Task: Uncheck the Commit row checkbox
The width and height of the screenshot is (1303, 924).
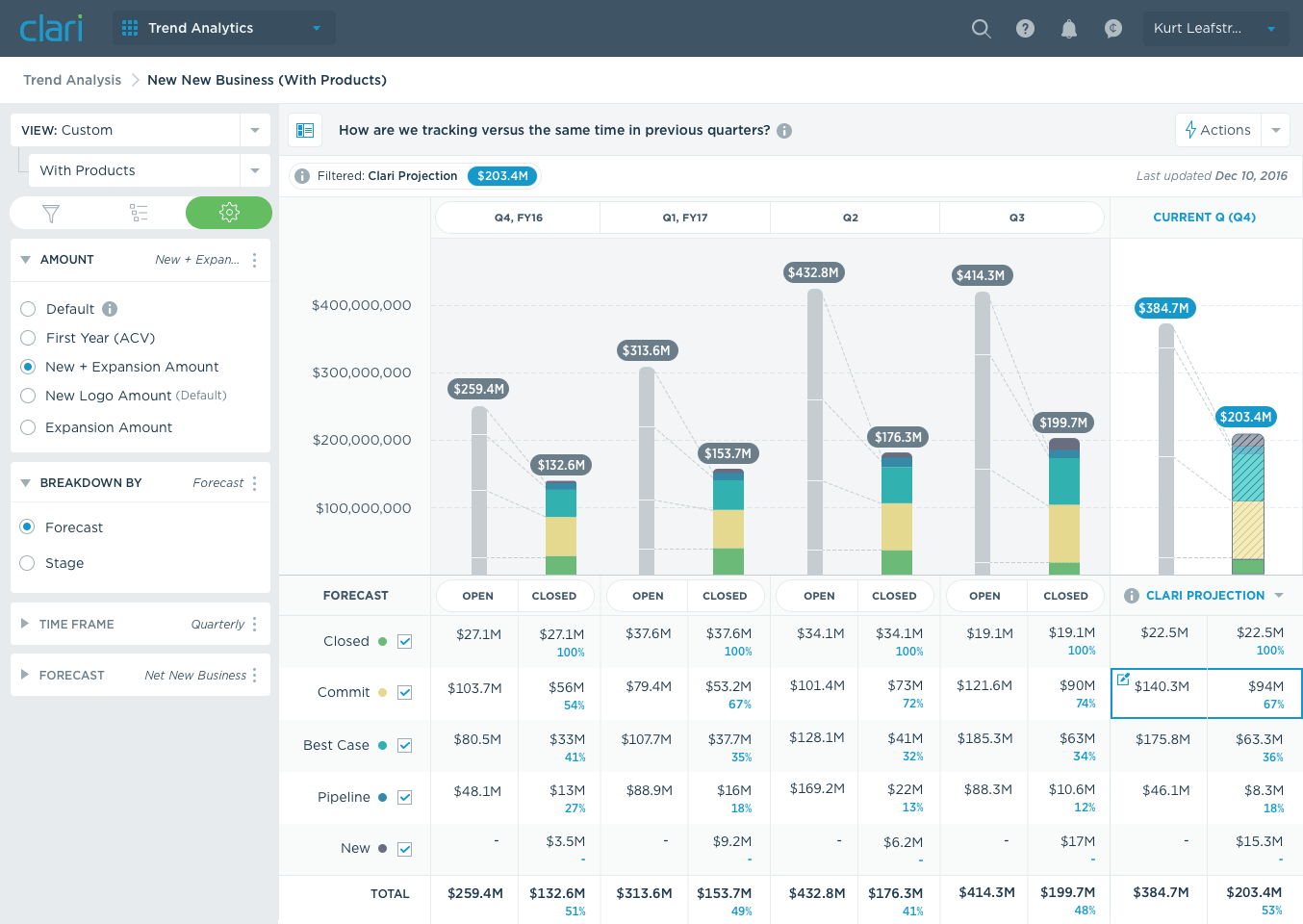Action: coord(405,693)
